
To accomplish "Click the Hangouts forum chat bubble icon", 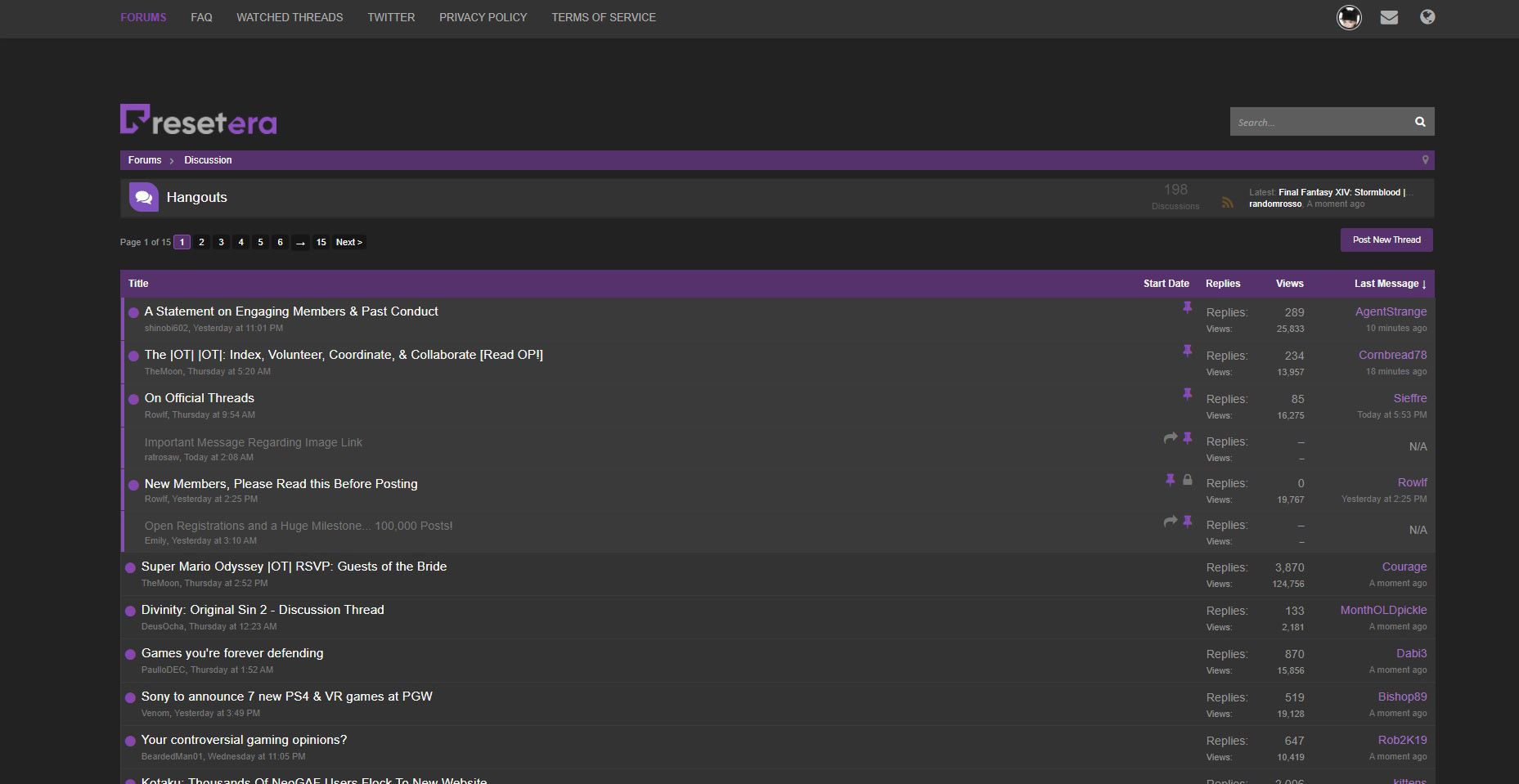I will (143, 197).
